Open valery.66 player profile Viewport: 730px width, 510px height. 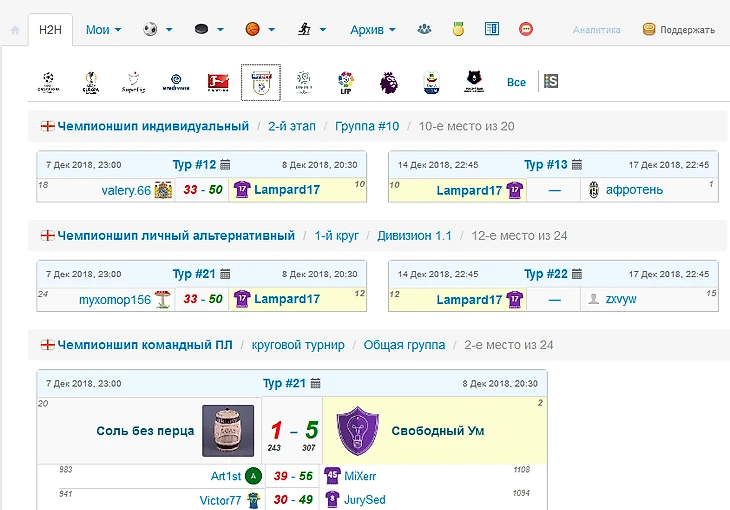pos(126,190)
